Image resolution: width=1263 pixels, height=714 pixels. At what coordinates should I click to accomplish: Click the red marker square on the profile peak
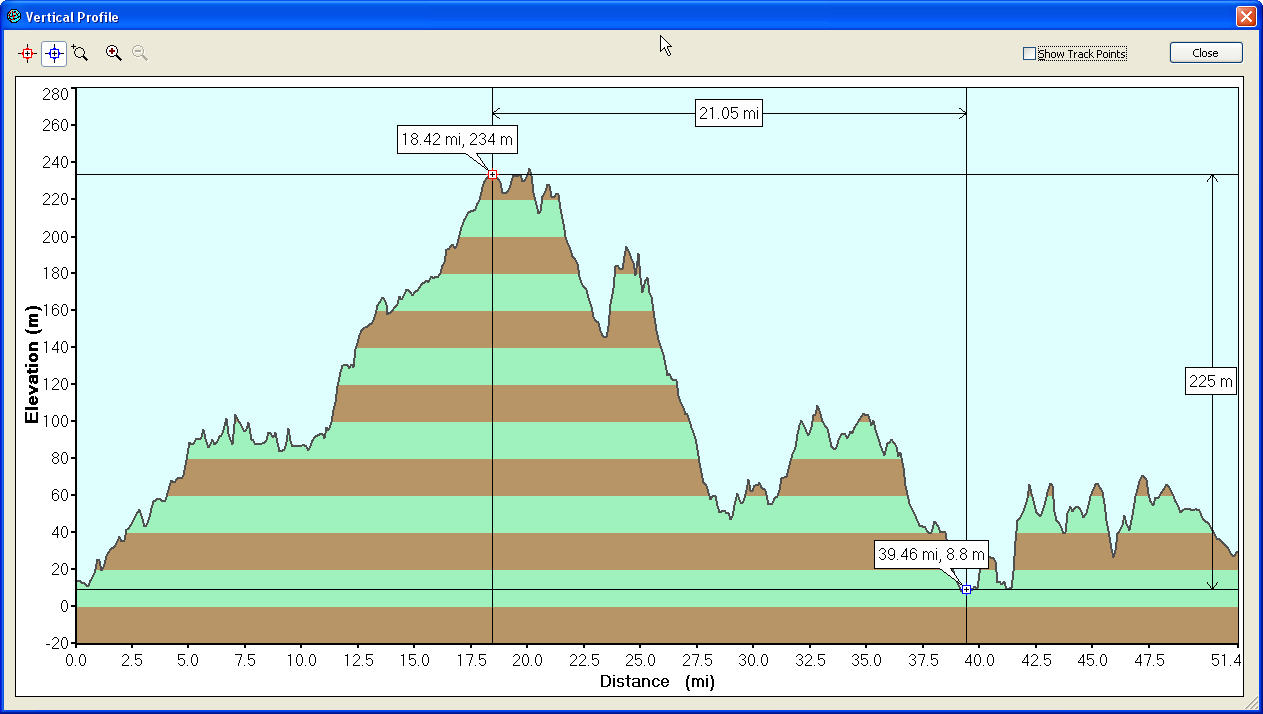(x=492, y=175)
